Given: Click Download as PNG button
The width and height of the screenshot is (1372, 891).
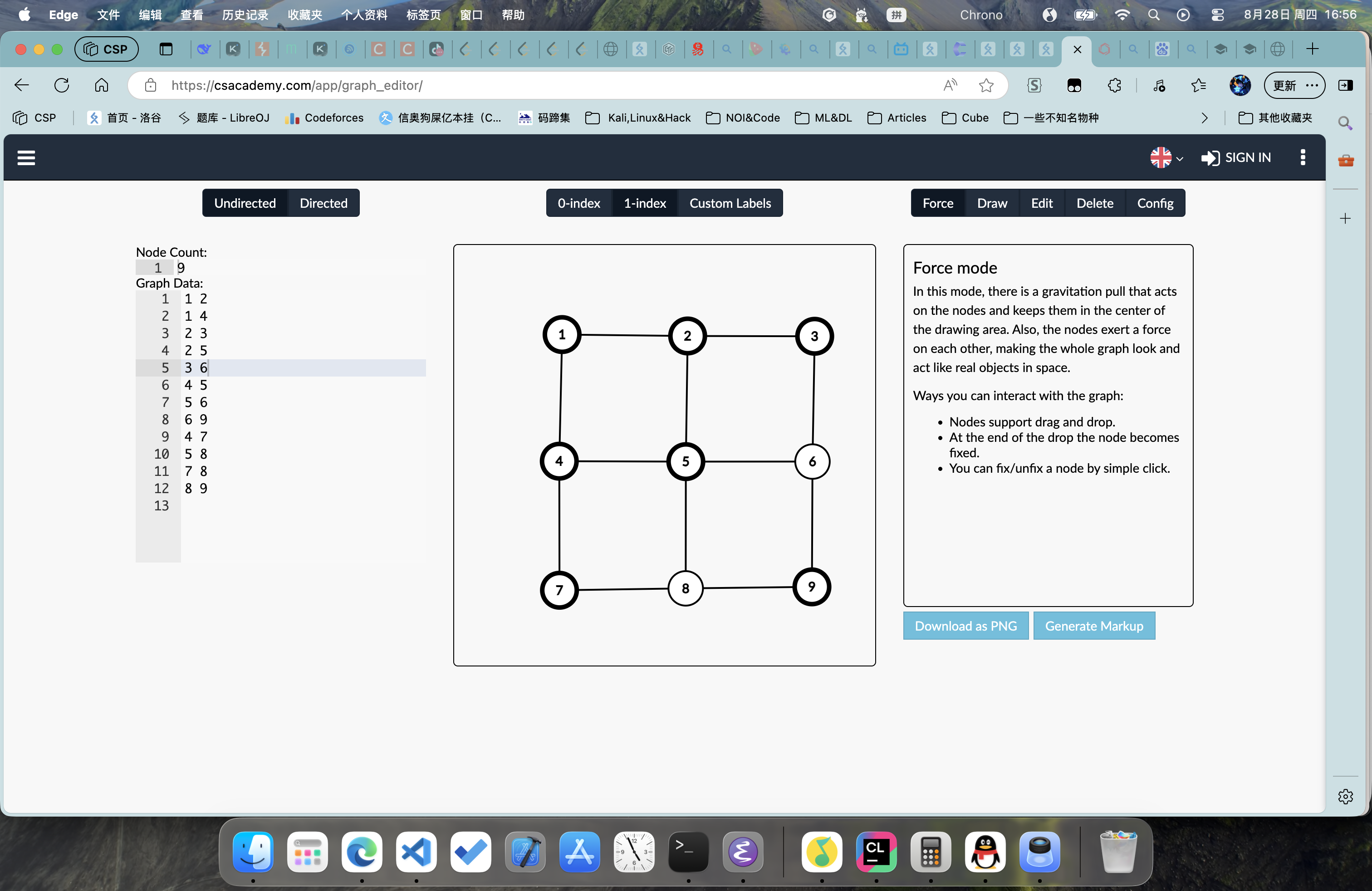Looking at the screenshot, I should click(x=965, y=626).
